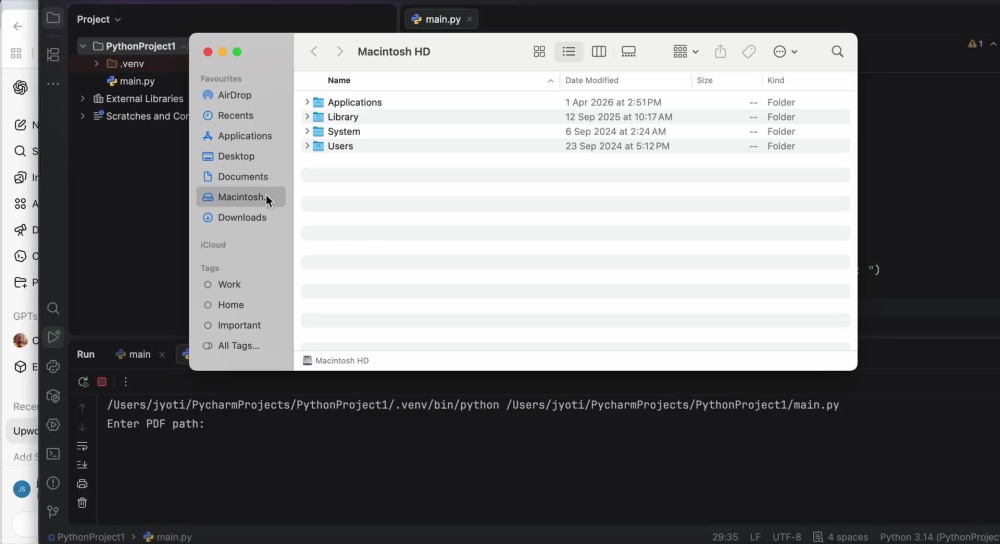The height and width of the screenshot is (544, 1000).
Task: Change the UTF-8 file encoding in status bar
Action: pos(786,537)
